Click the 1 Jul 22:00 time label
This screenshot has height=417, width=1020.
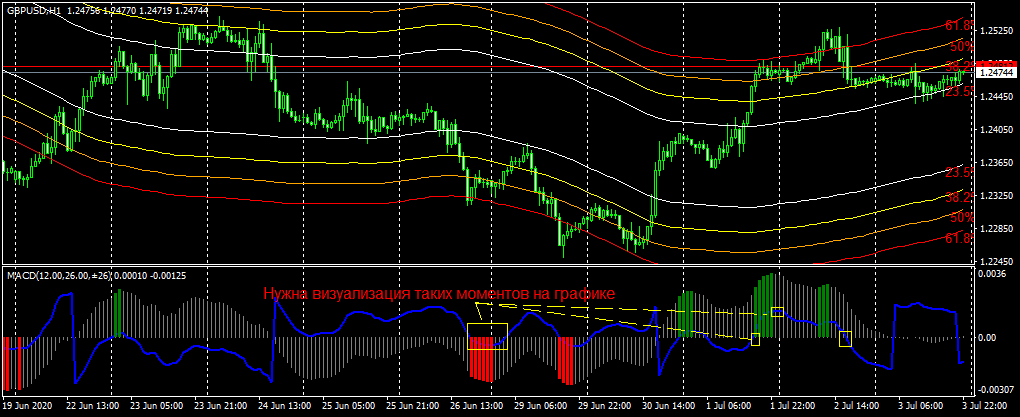[x=792, y=404]
